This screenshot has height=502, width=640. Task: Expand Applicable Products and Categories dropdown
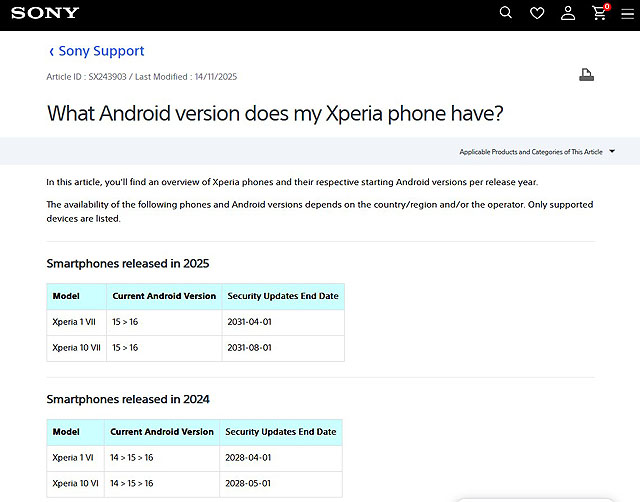point(531,152)
